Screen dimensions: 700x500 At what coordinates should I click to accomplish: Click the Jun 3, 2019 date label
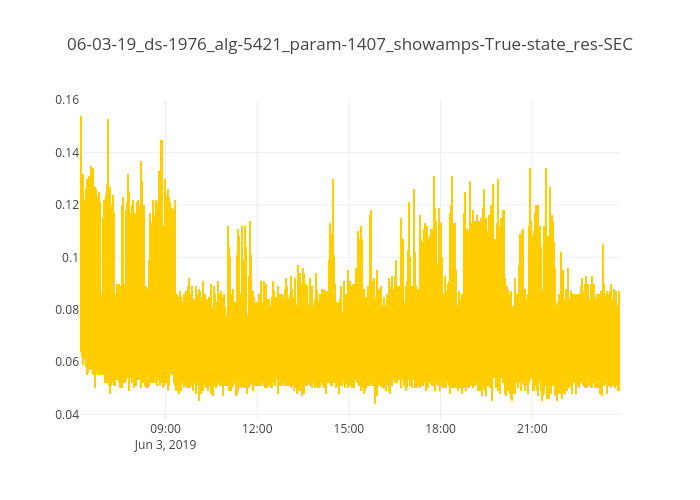tap(165, 445)
